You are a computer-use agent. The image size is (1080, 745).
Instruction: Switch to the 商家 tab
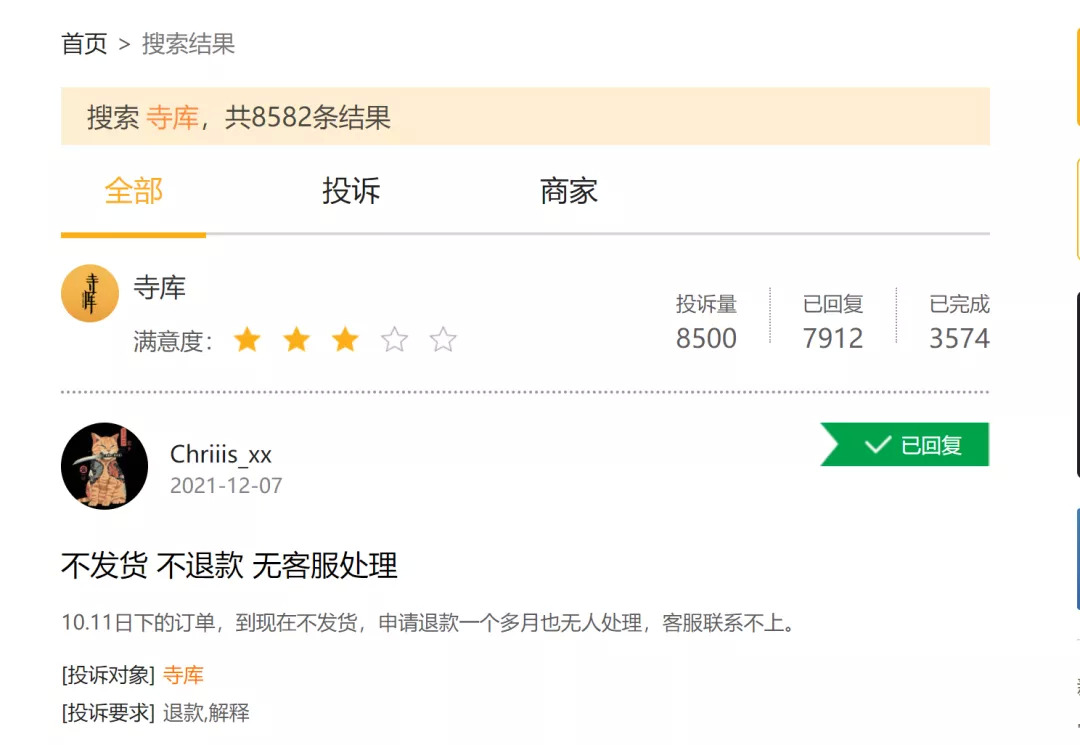pos(569,191)
